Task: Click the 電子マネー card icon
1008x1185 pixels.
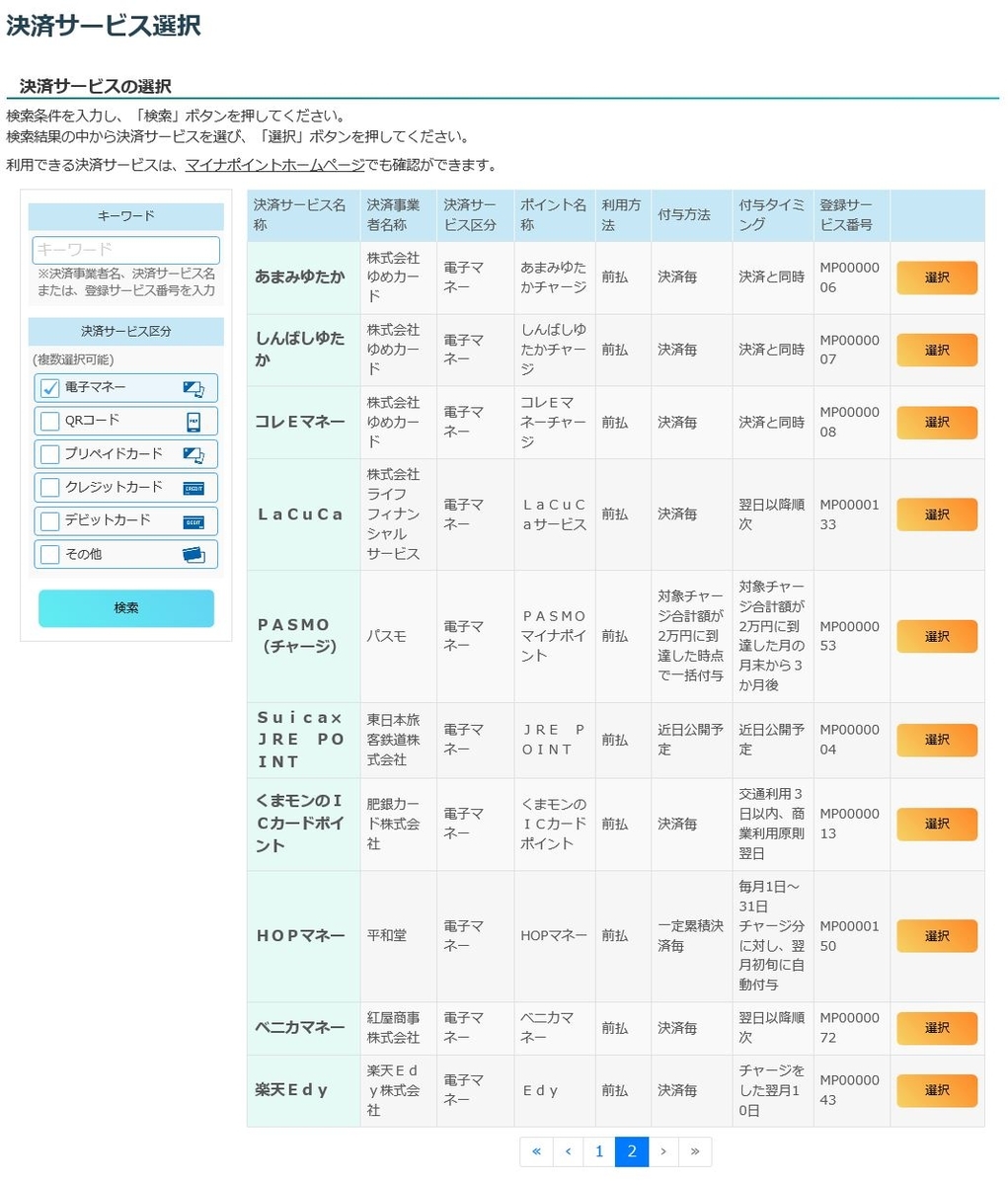Action: coord(194,389)
